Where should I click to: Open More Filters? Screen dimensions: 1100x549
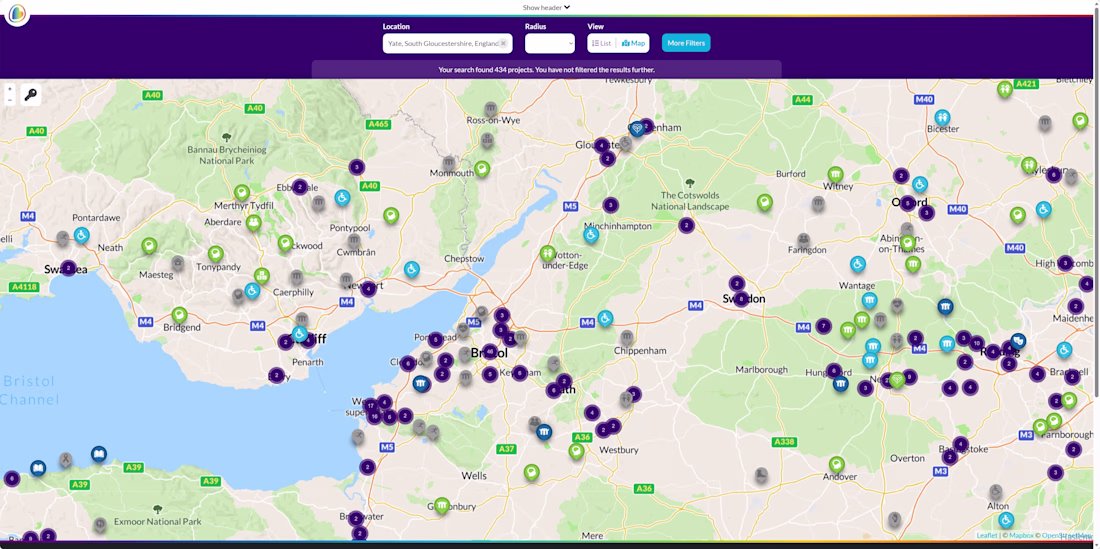[x=686, y=43]
